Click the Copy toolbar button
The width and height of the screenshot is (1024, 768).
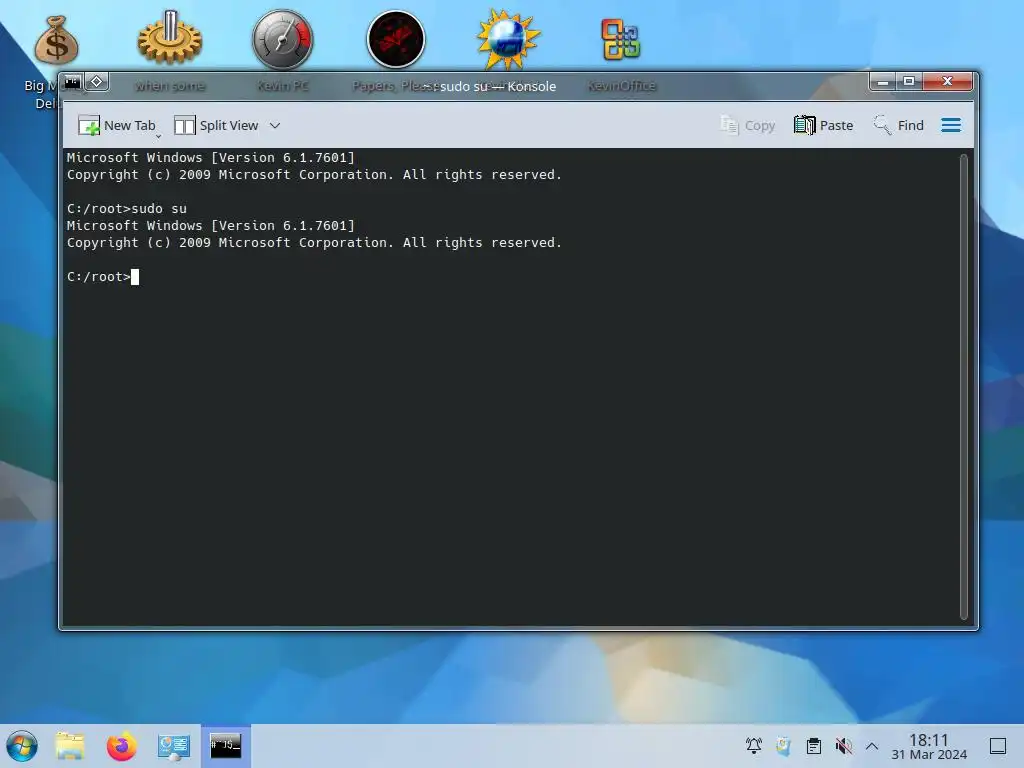[747, 125]
